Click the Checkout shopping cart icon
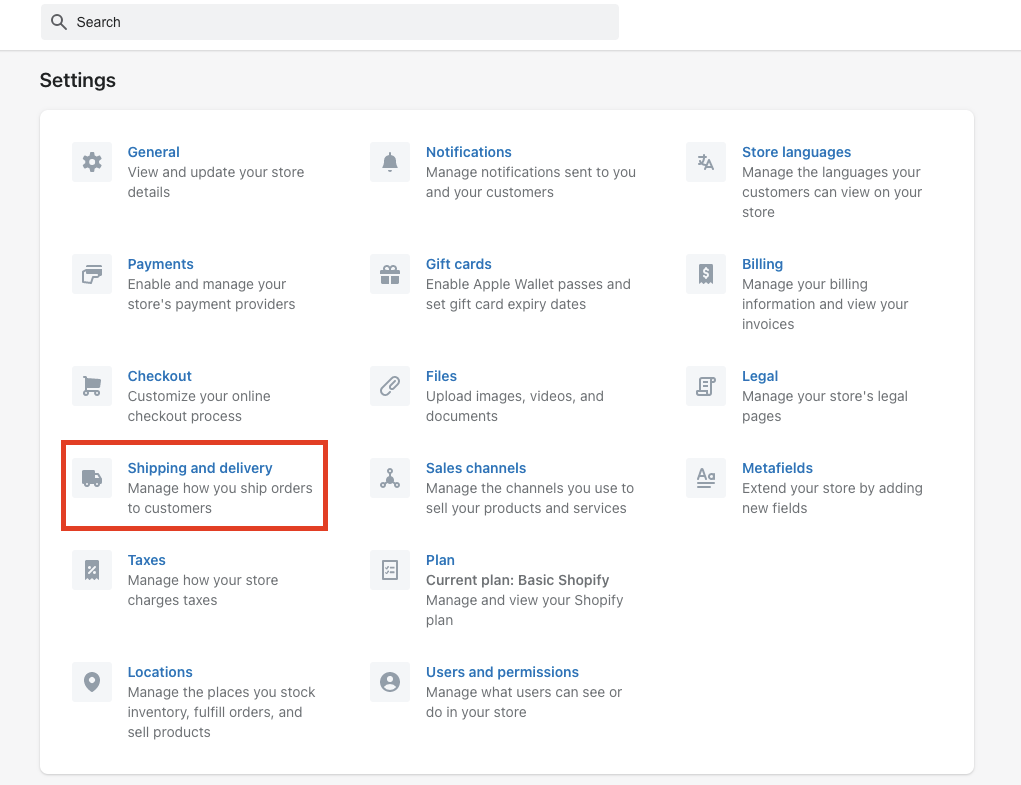The height and width of the screenshot is (785, 1021). (92, 386)
